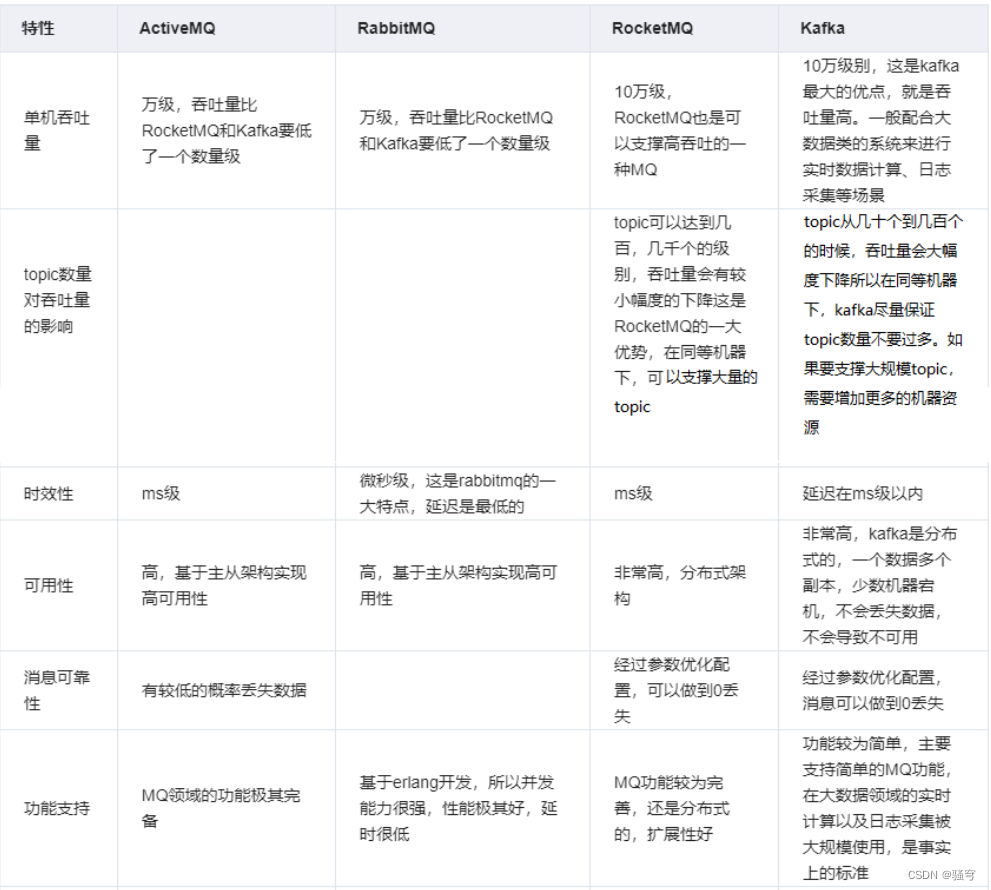This screenshot has height=890, width=991.
Task: Select the 消息可靠性 row label
Action: point(50,689)
